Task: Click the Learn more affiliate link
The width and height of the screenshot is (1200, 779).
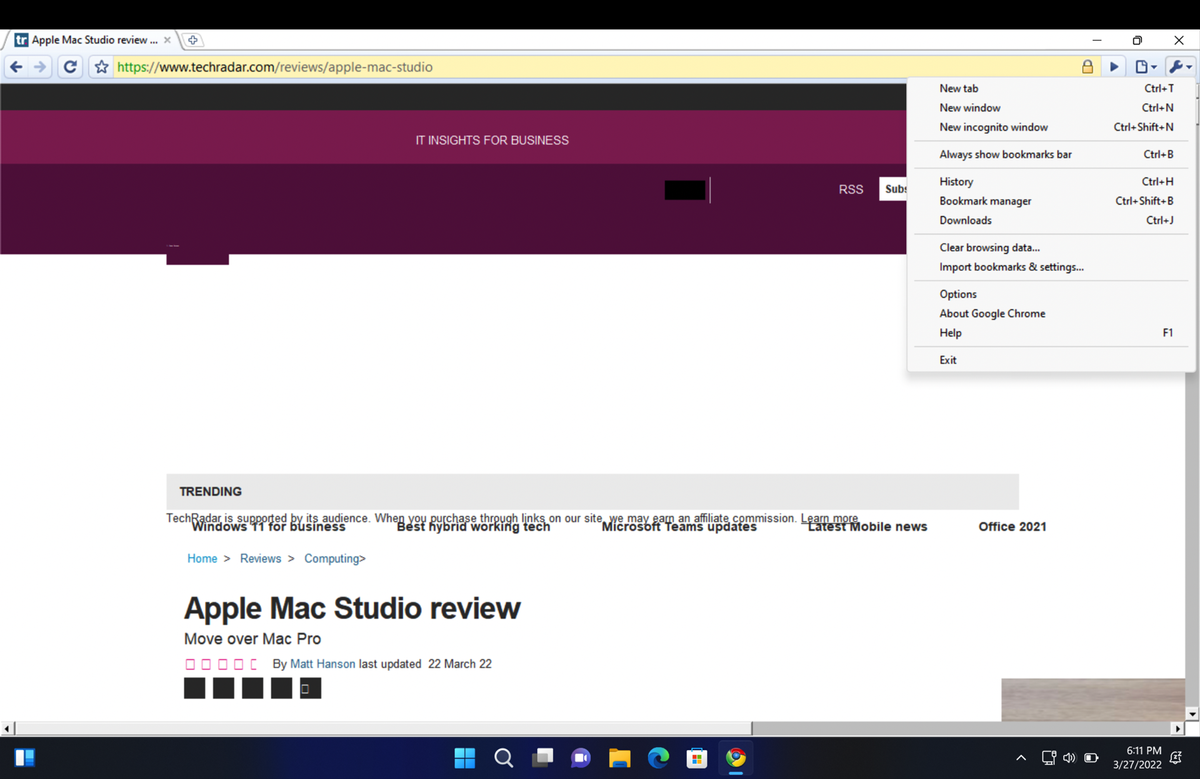Action: point(829,518)
